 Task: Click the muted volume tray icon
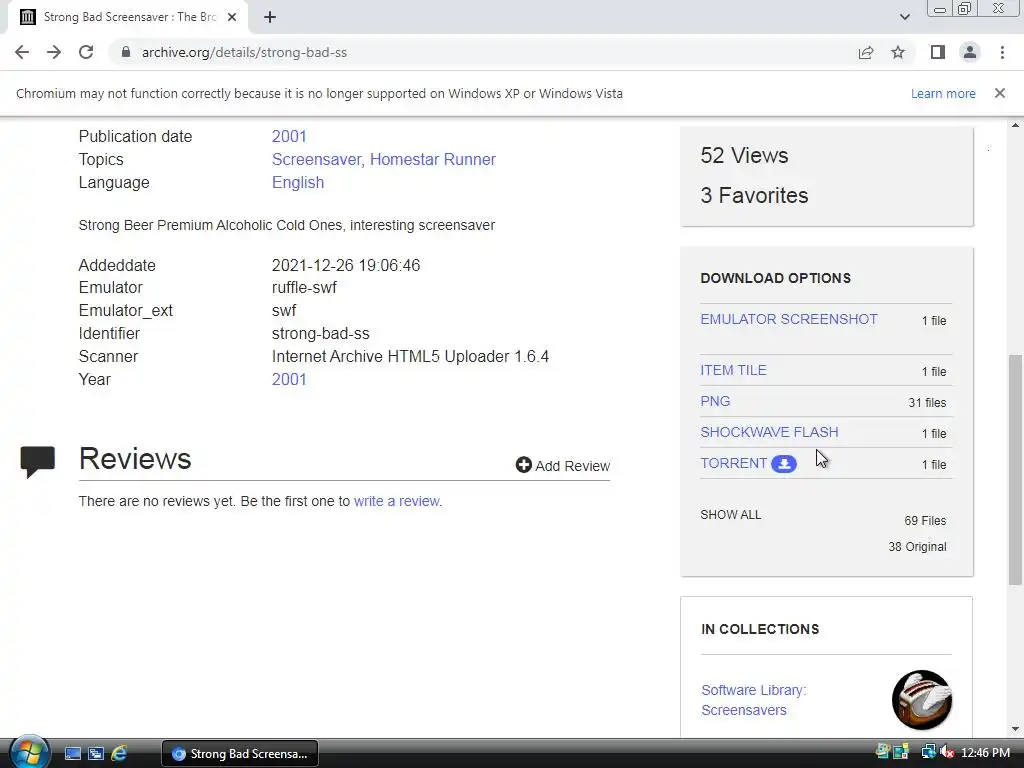coord(947,752)
